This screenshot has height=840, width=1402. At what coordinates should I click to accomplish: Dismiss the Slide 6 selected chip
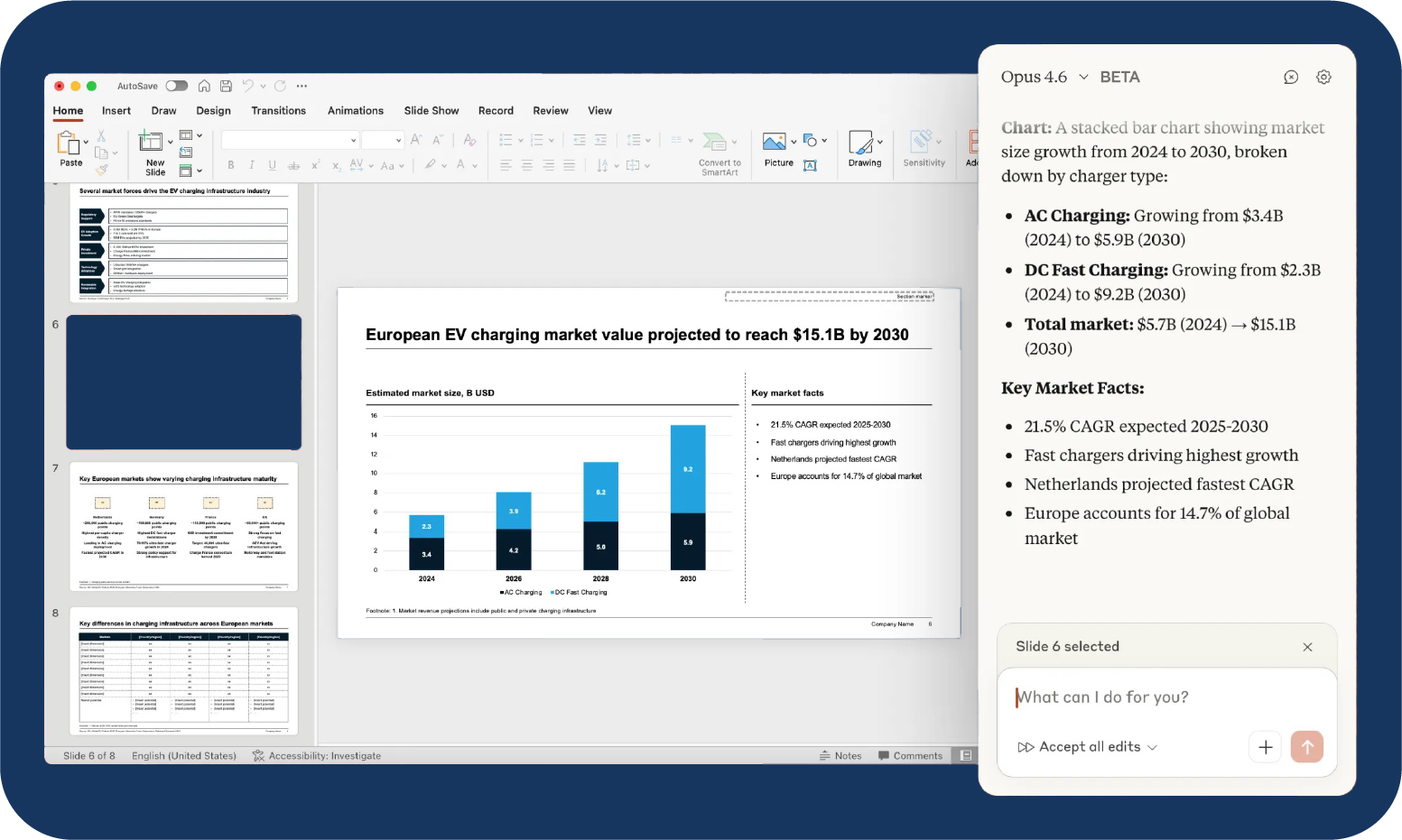click(1307, 647)
